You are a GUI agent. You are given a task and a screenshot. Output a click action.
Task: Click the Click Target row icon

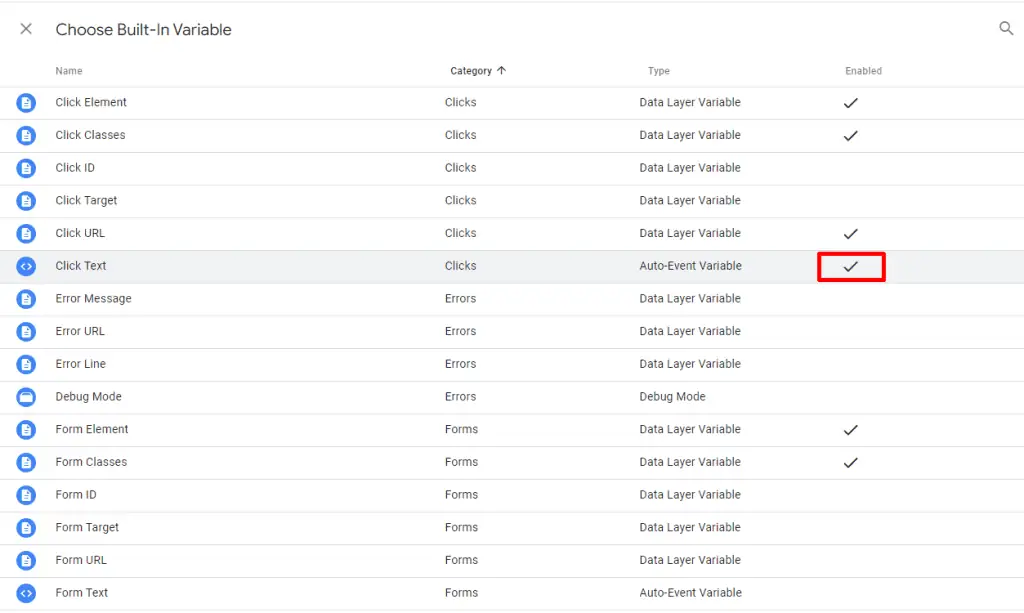(x=26, y=201)
